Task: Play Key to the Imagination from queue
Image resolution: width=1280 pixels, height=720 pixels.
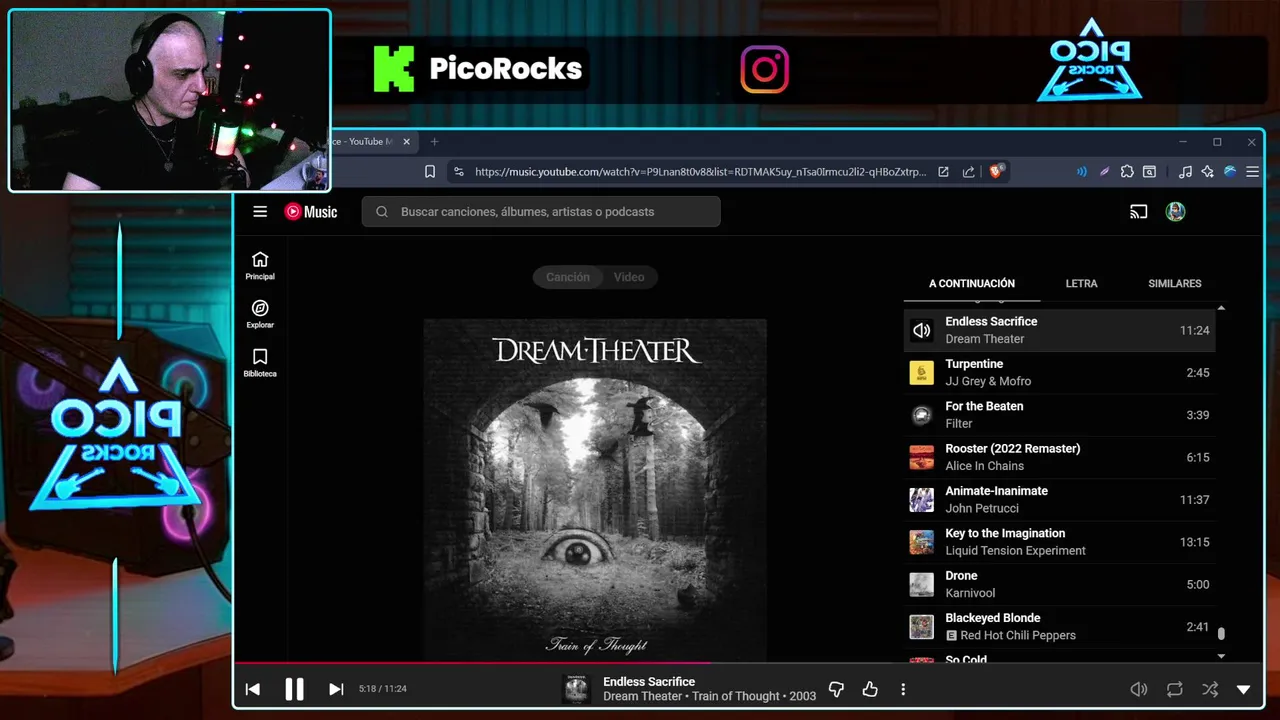Action: point(1060,542)
